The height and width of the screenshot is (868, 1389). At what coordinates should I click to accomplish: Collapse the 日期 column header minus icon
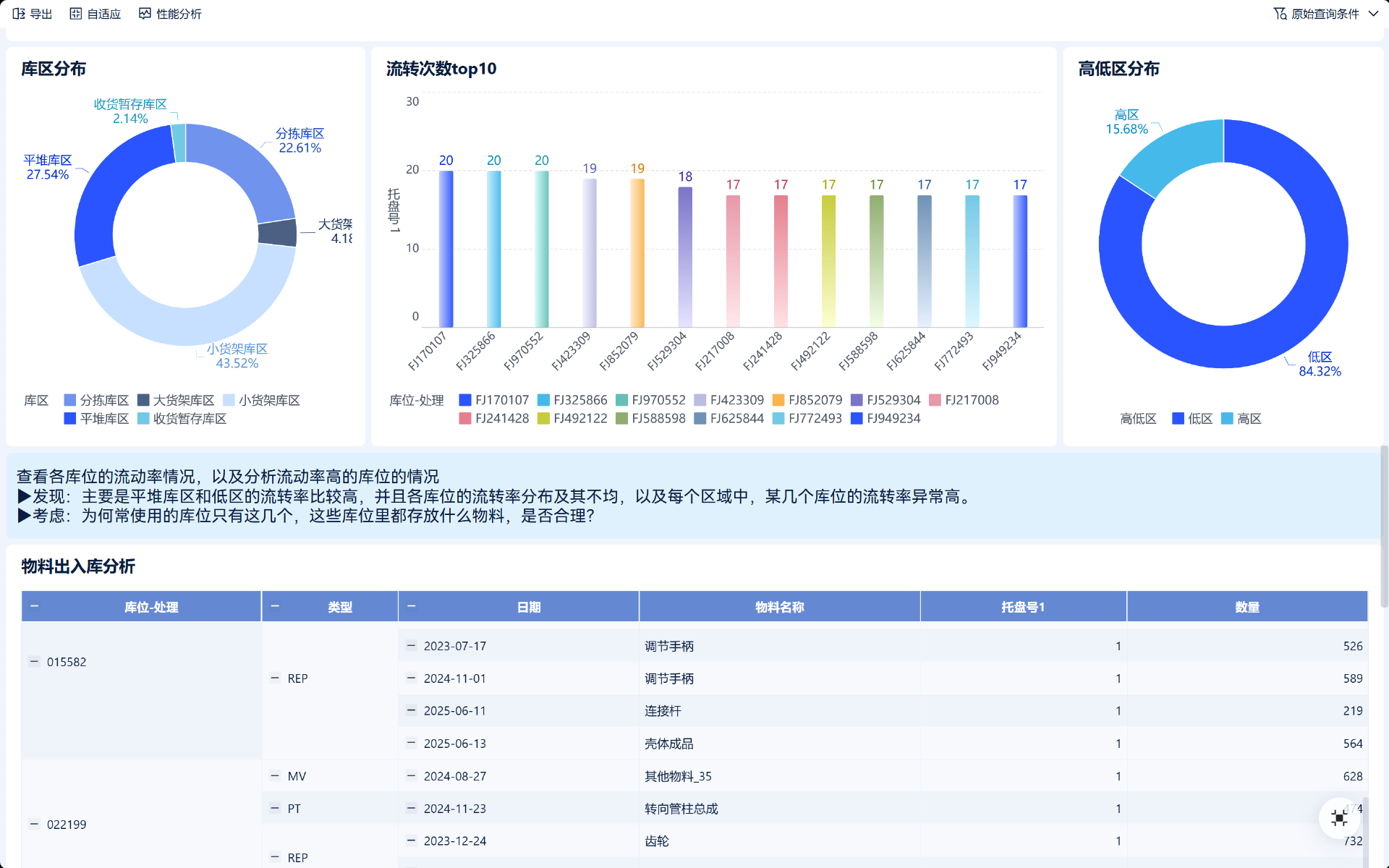pyautogui.click(x=412, y=606)
